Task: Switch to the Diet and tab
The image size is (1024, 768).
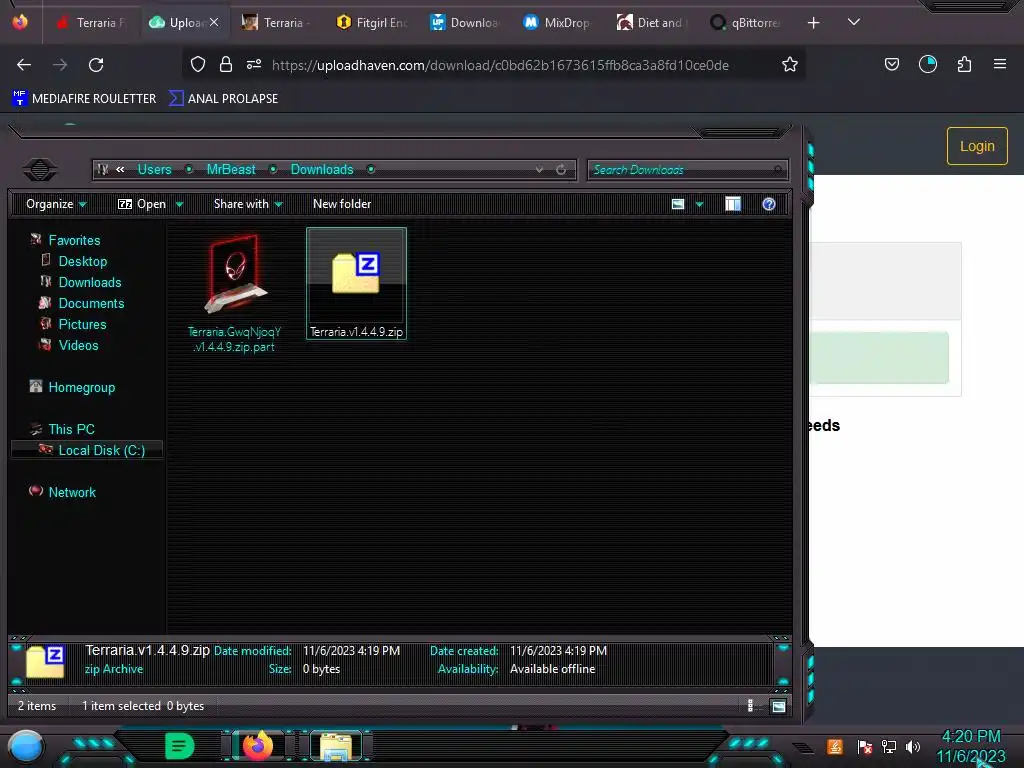Action: pos(651,23)
